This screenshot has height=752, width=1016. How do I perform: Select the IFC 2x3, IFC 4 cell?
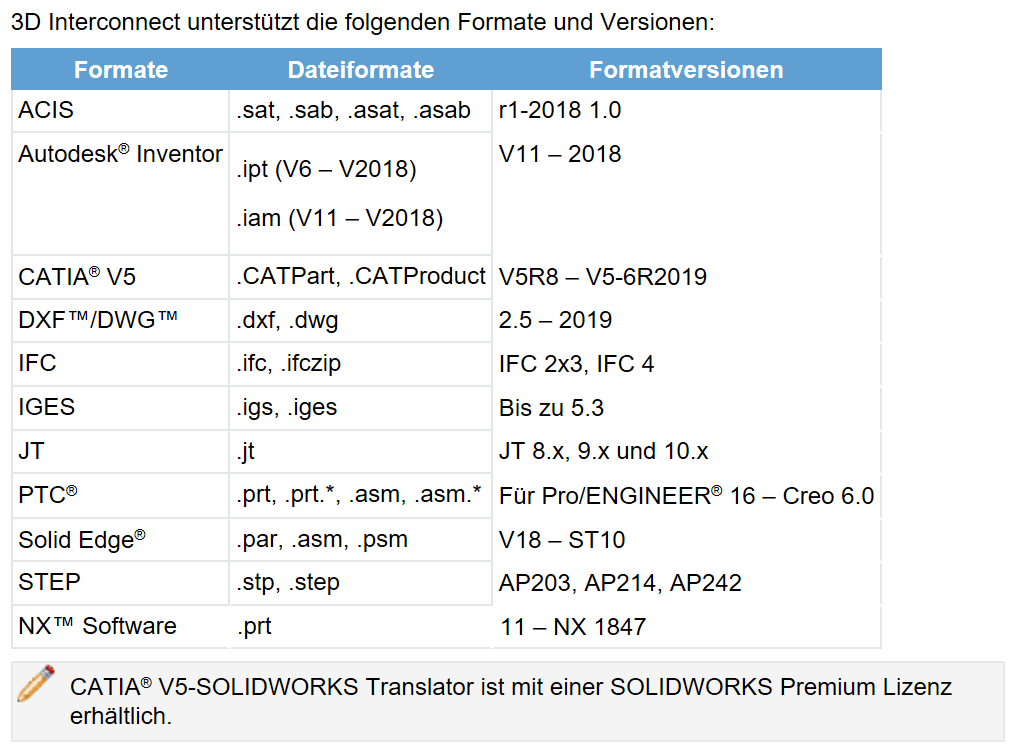[686, 364]
